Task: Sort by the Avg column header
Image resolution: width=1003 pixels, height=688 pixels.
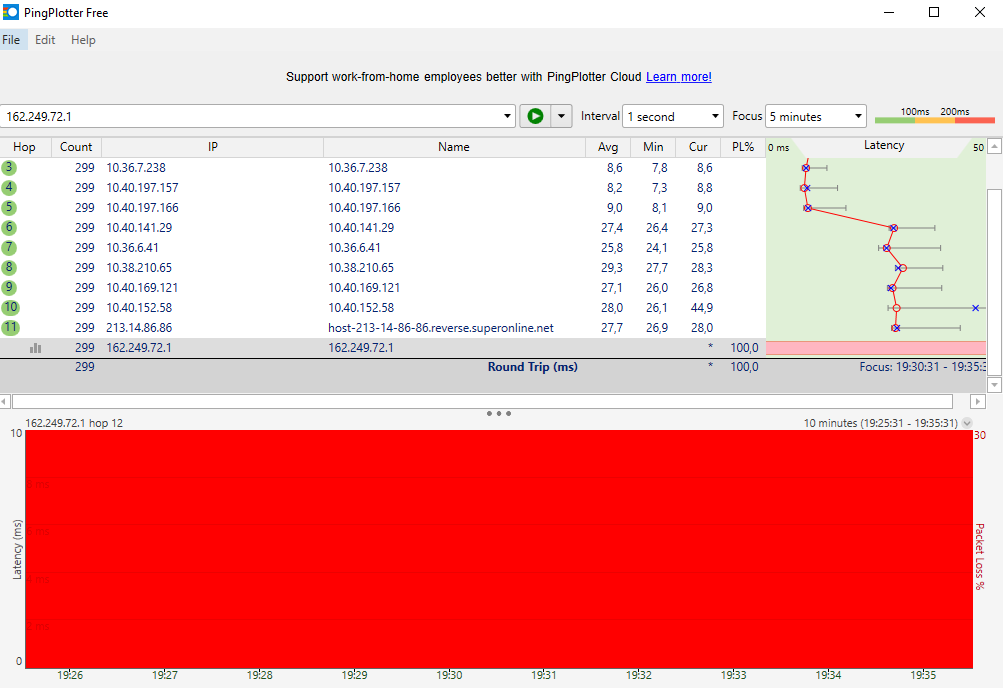Action: [x=608, y=147]
